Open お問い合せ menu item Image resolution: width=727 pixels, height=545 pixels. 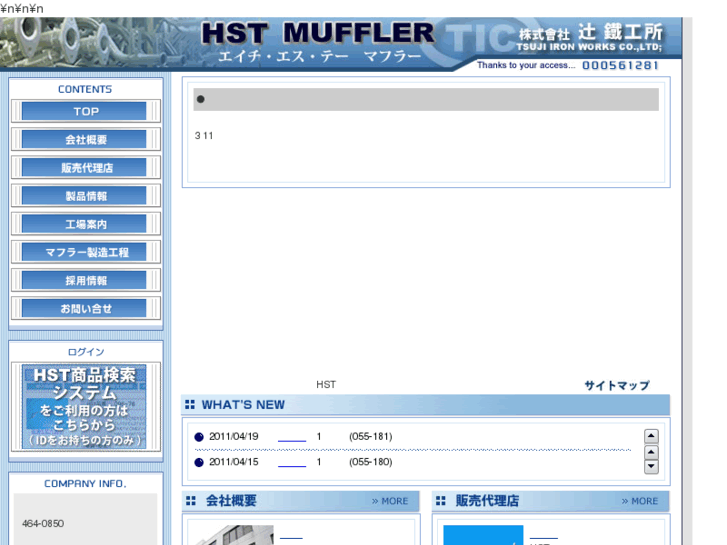tap(86, 308)
